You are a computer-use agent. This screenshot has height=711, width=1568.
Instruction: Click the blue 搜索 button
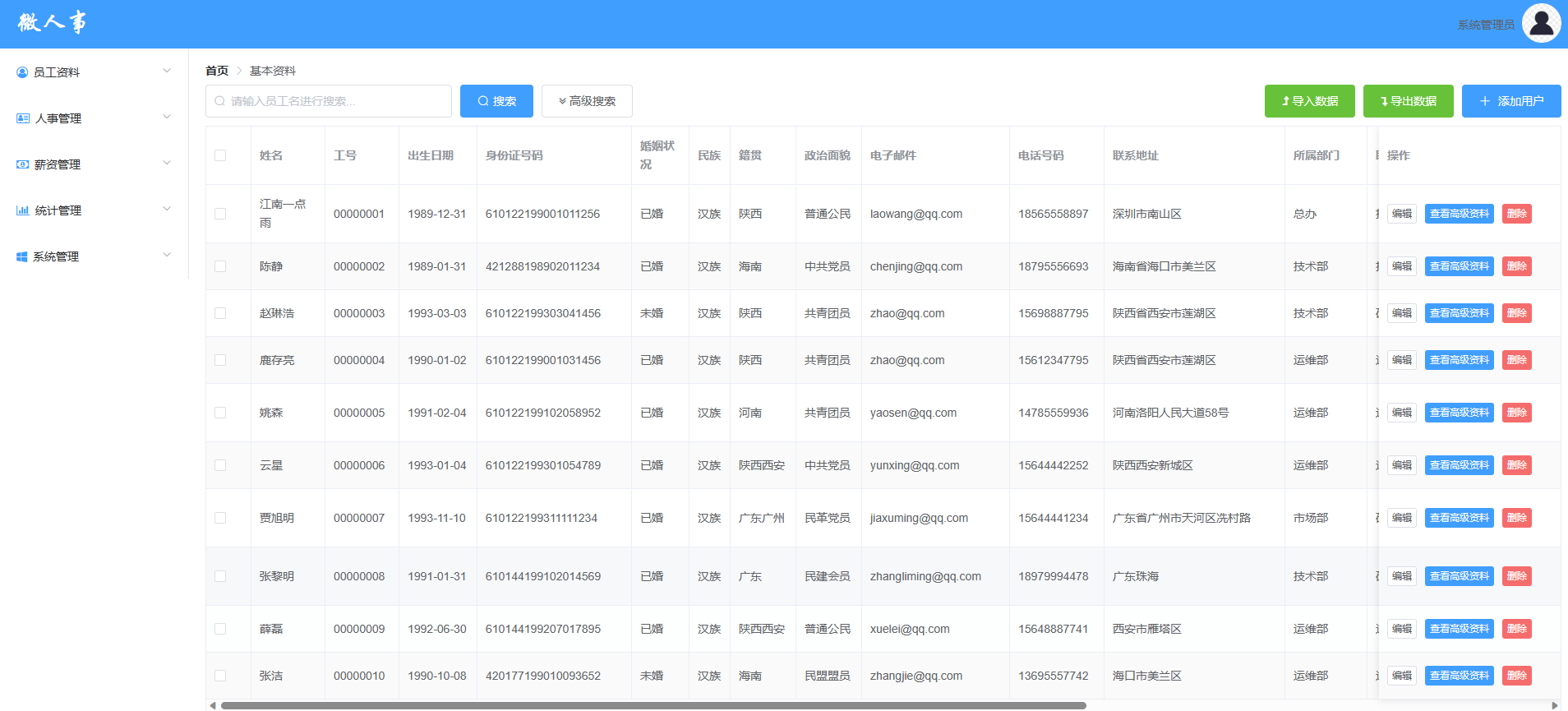[x=496, y=101]
